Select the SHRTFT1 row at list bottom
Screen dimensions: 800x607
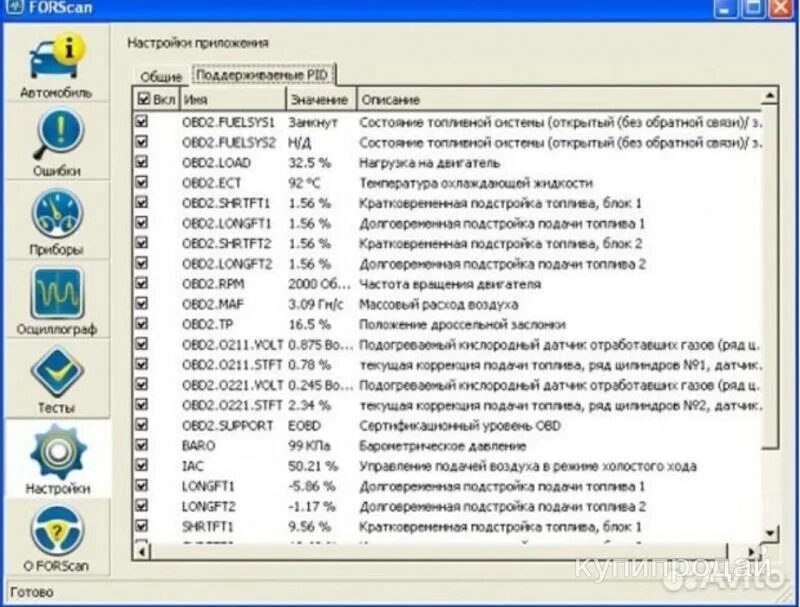[x=208, y=527]
